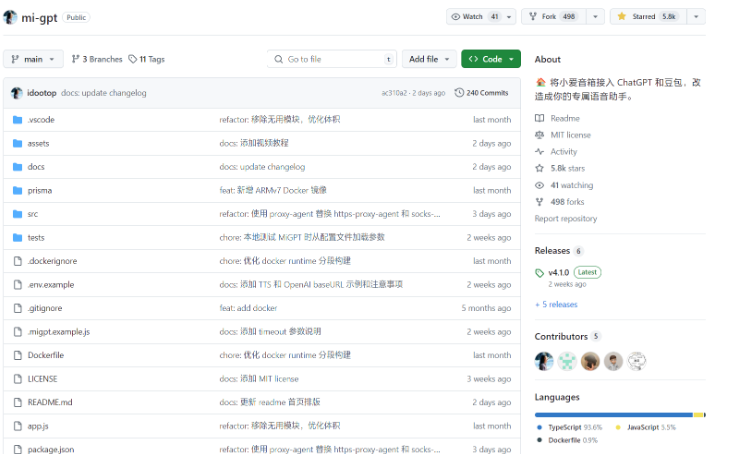756x454 pixels.
Task: Click the fork icon beside 498 forks
Action: pos(540,202)
